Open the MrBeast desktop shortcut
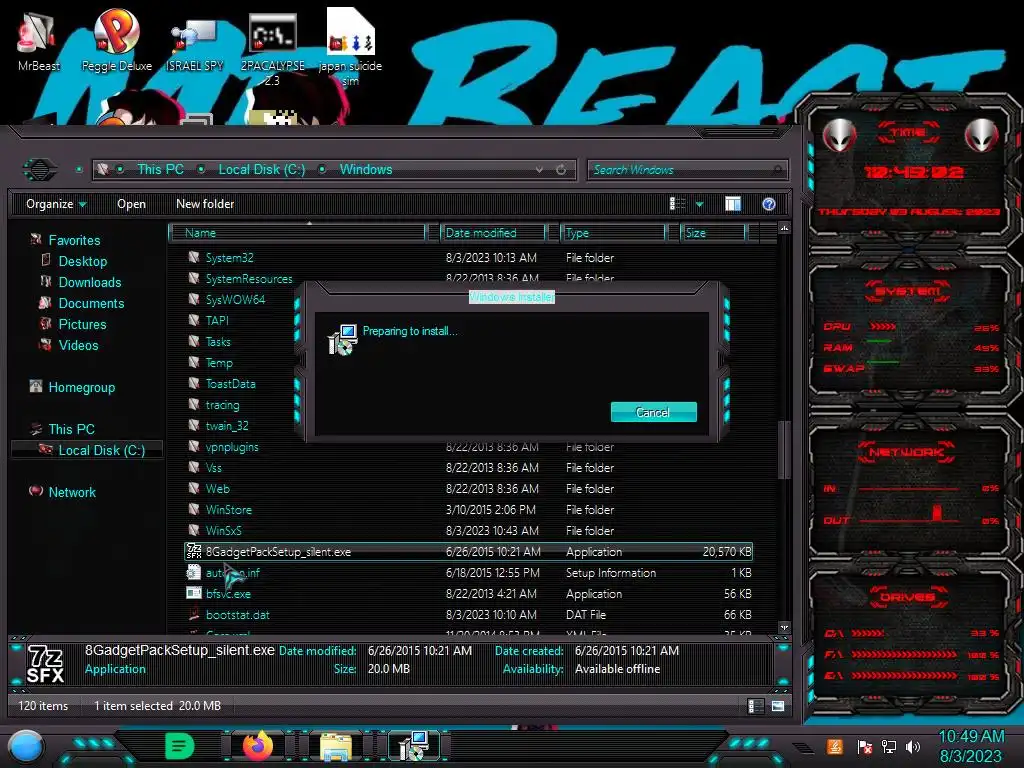Image resolution: width=1024 pixels, height=768 pixels. 37,41
